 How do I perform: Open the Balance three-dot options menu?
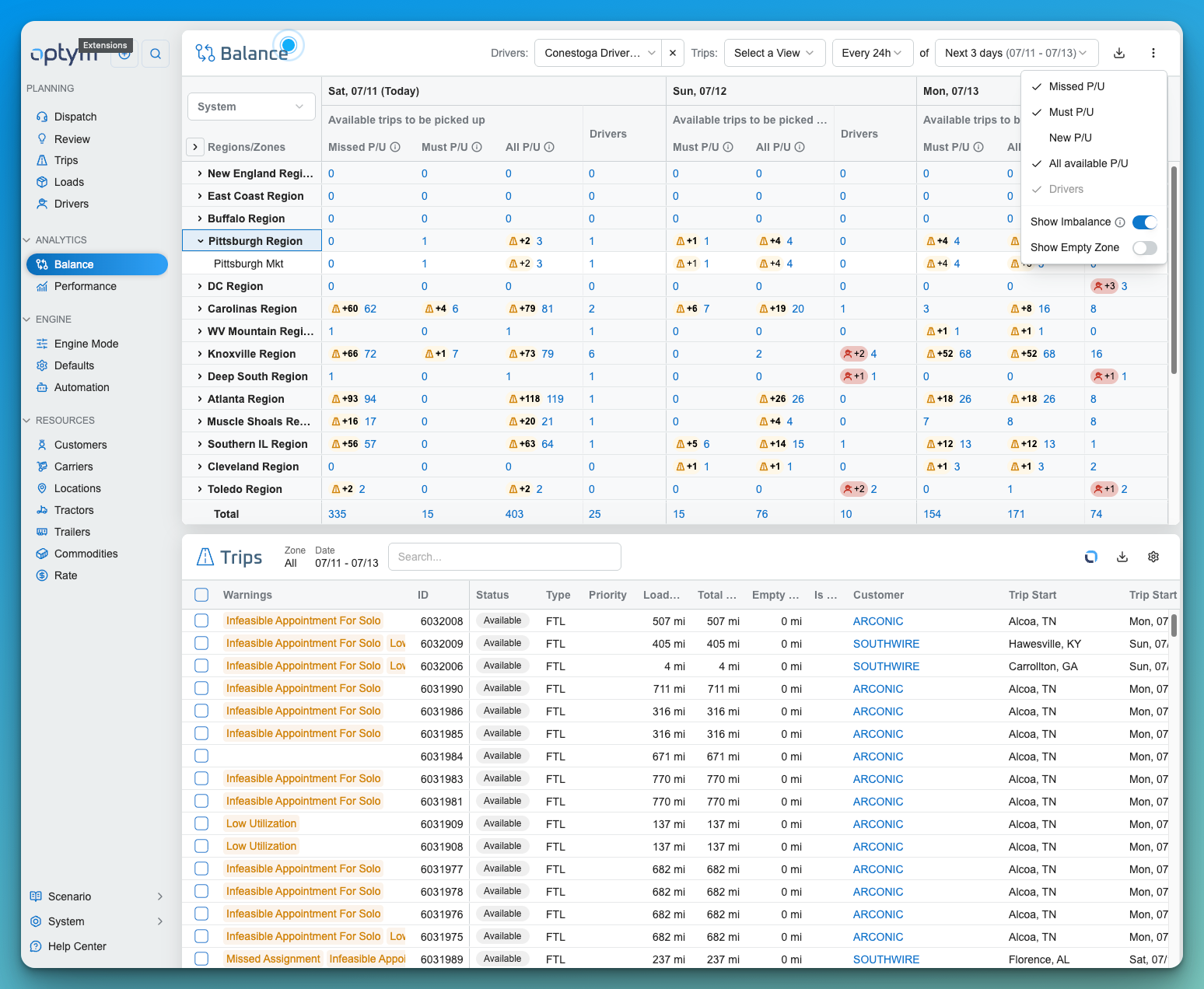point(1153,53)
